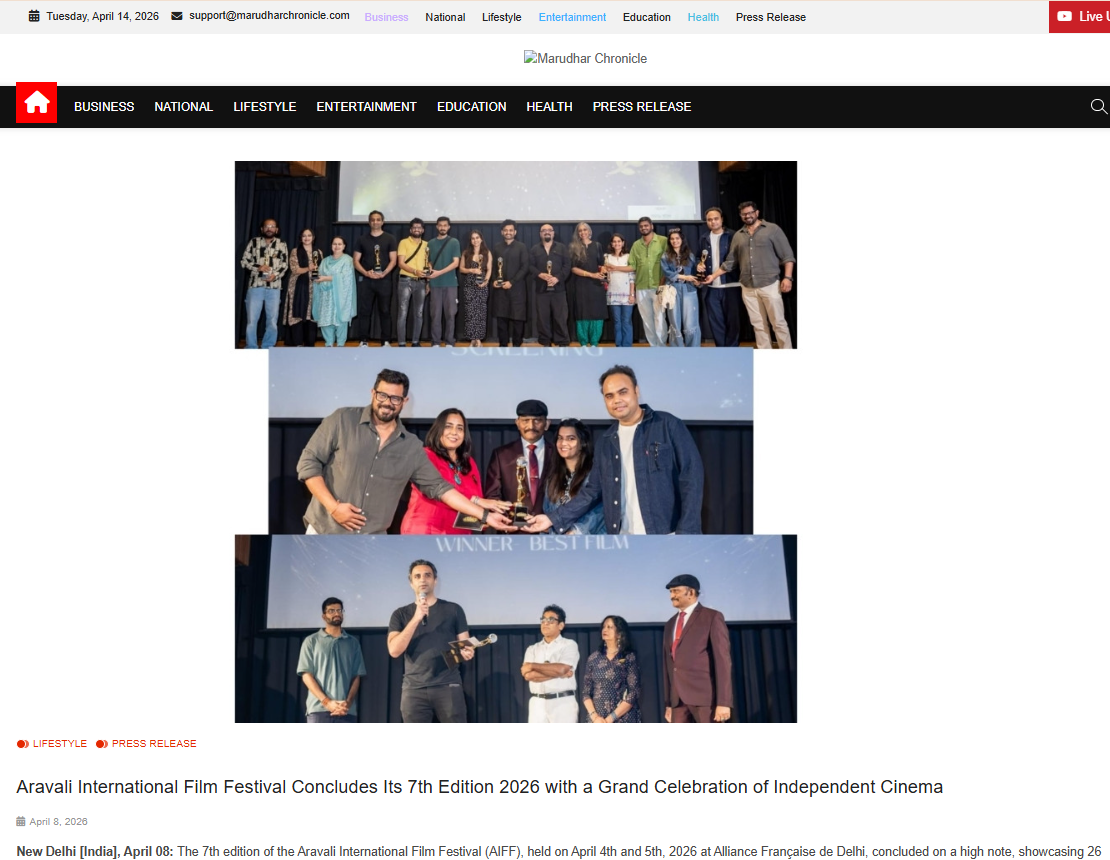This screenshot has width=1110, height=860.
Task: Click the featured film festival collage image
Action: [516, 442]
